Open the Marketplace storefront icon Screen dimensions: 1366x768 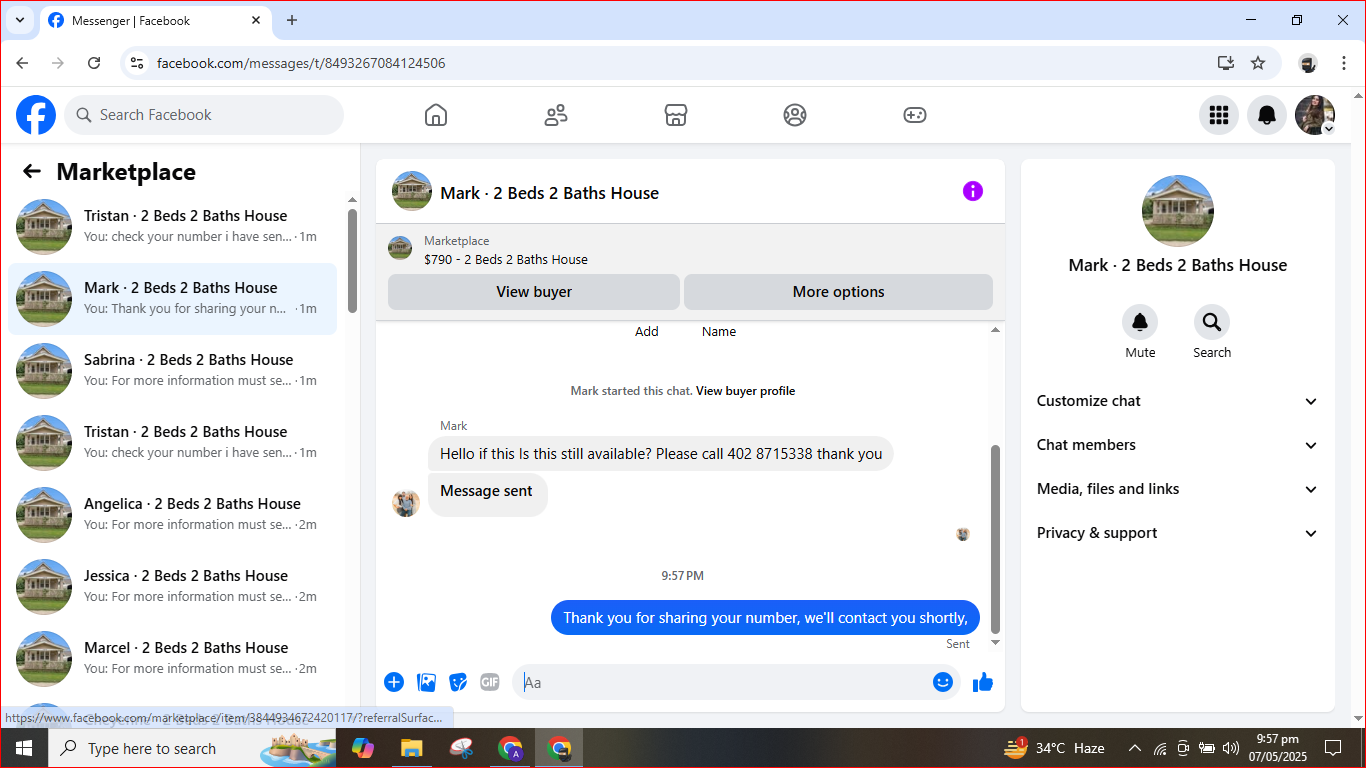(676, 115)
